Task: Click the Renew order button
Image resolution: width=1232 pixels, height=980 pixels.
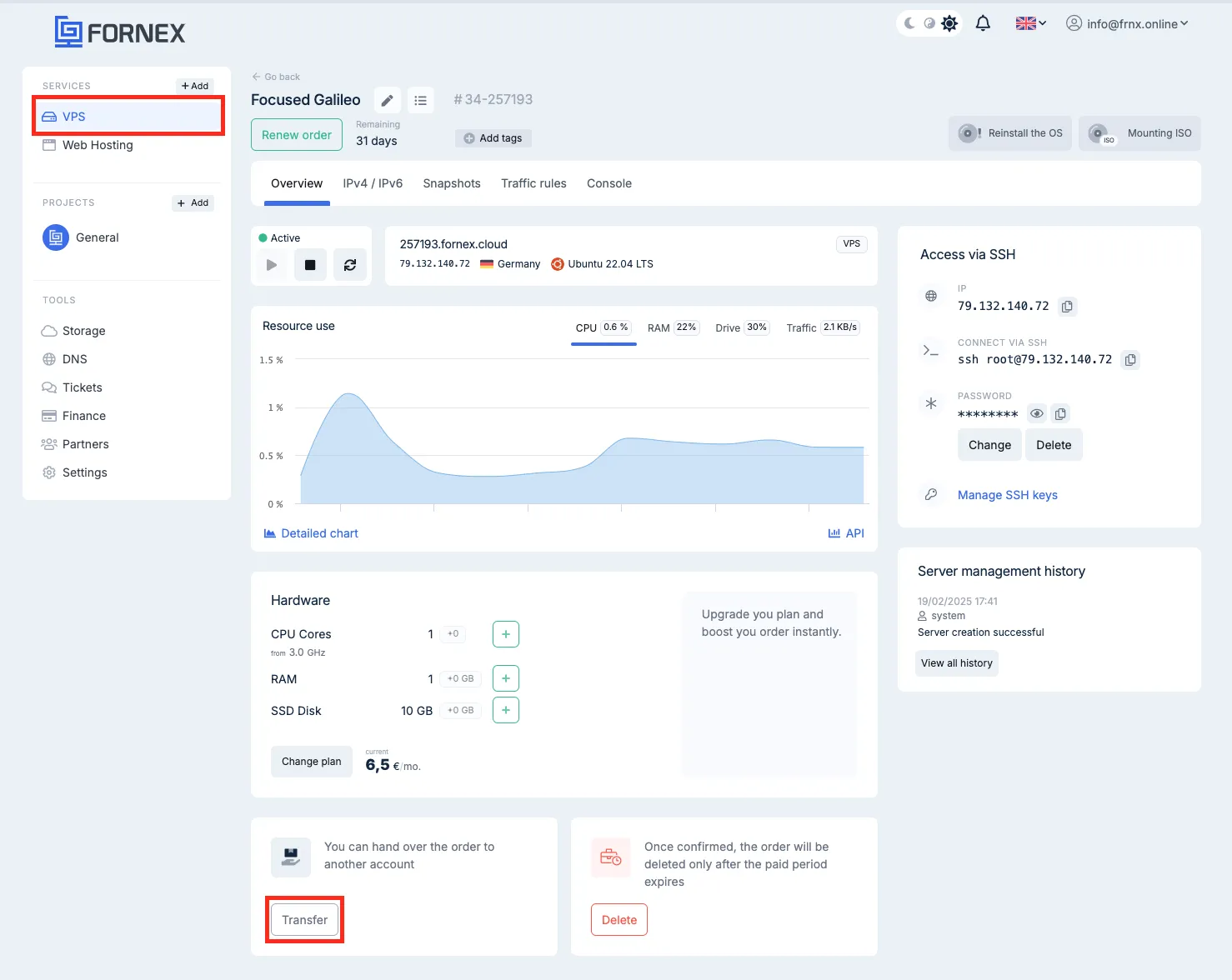Action: pyautogui.click(x=296, y=135)
